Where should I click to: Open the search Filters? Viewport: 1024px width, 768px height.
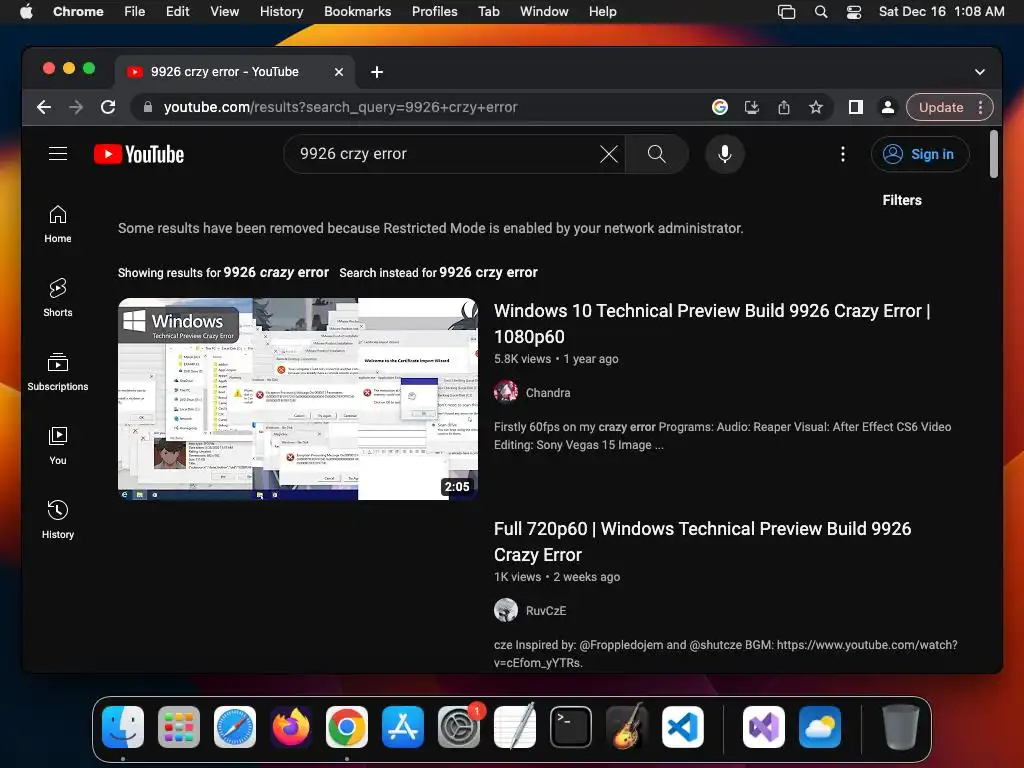pos(902,200)
